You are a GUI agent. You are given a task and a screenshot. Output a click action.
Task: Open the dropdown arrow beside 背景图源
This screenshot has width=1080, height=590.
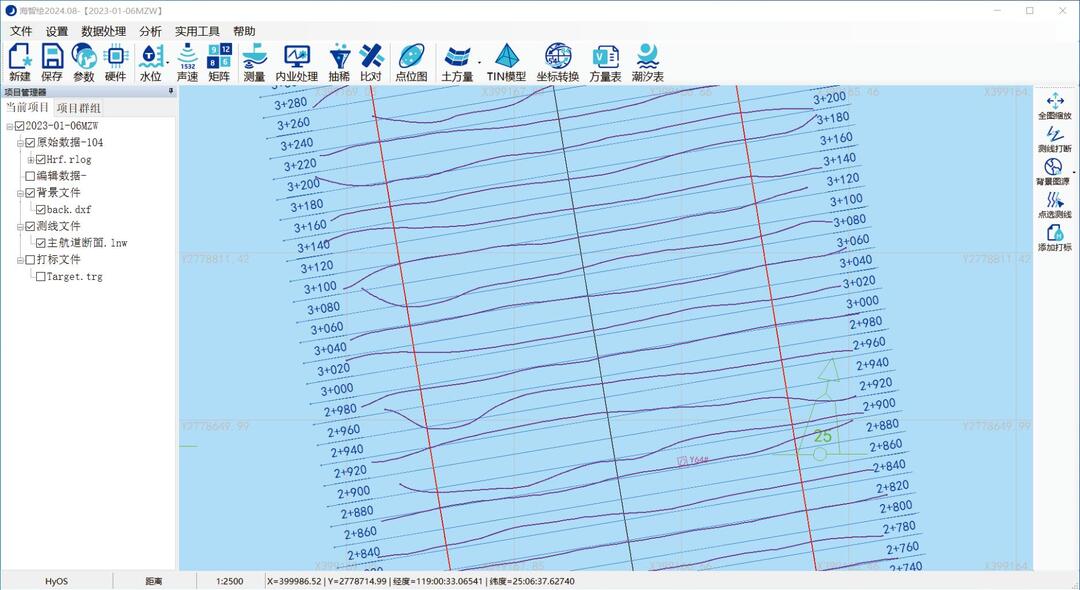tap(1074, 172)
